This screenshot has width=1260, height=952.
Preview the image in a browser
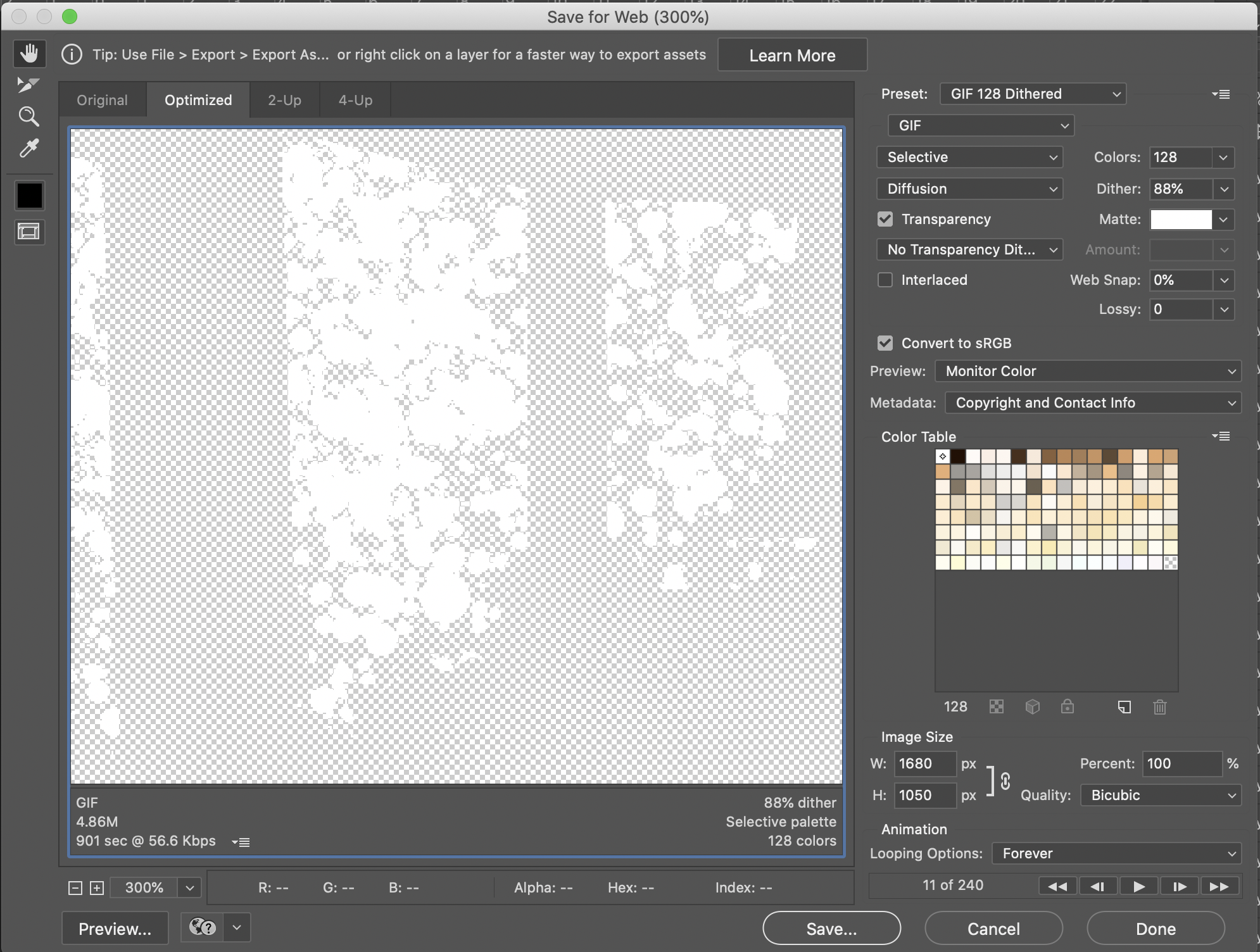[114, 928]
